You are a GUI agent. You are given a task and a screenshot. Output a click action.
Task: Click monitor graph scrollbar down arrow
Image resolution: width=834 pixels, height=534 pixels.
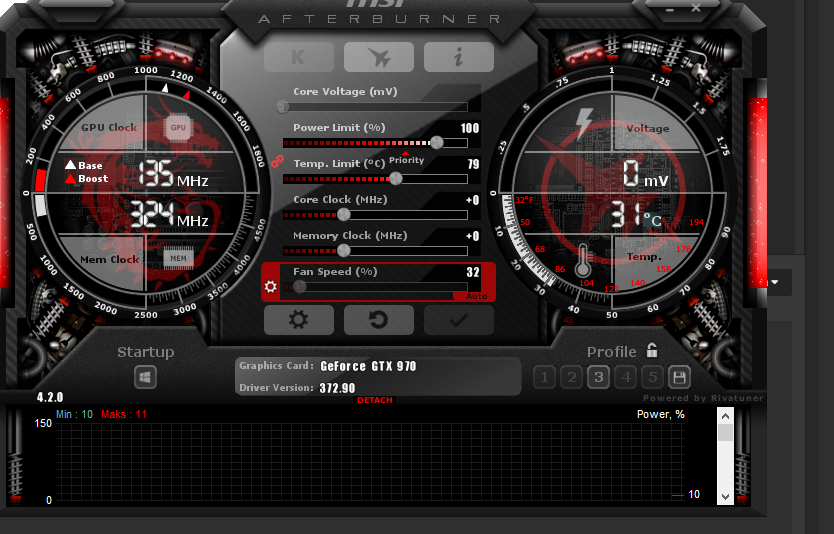pyautogui.click(x=725, y=497)
